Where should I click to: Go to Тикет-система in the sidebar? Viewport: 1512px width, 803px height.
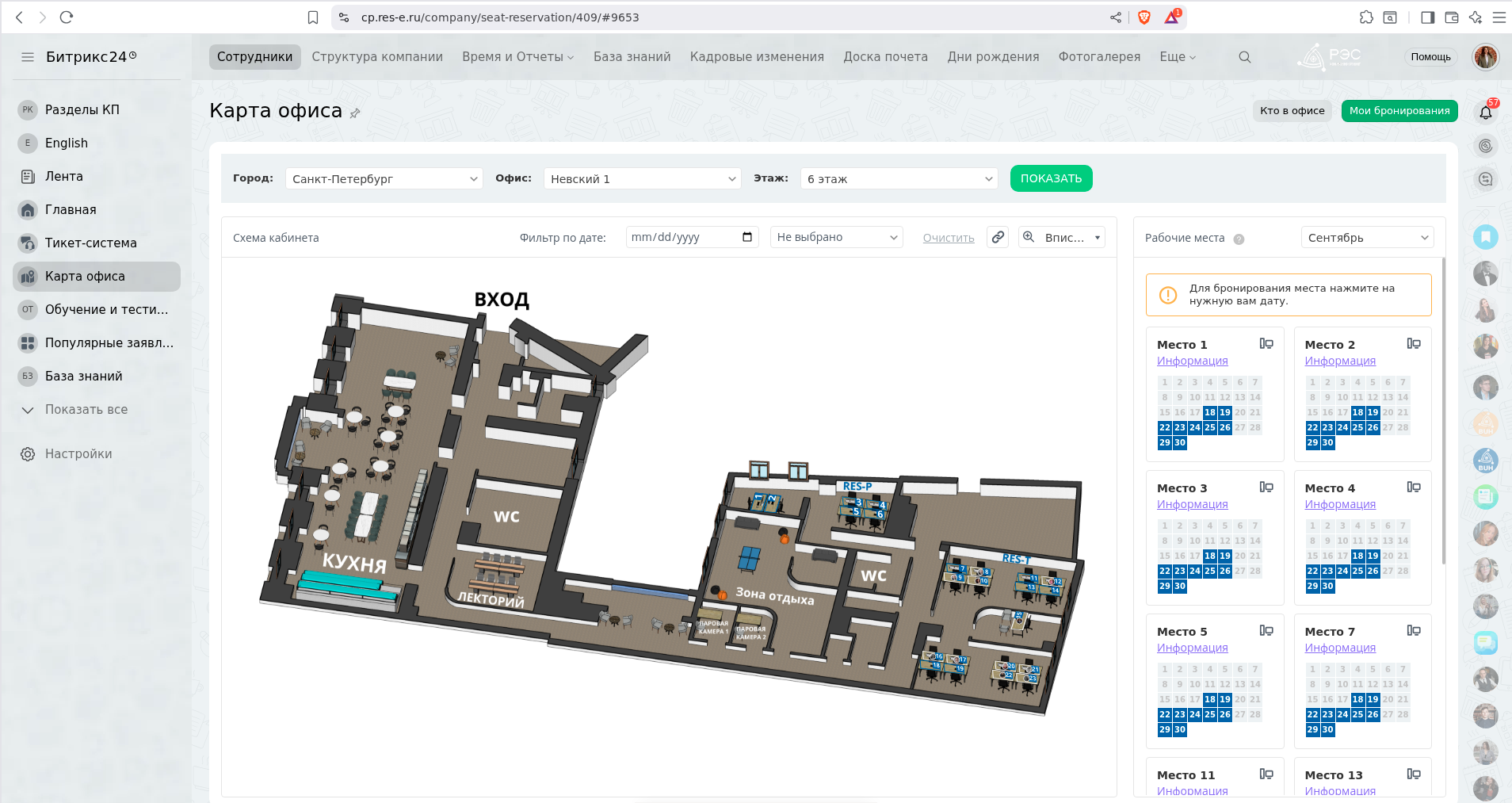[90, 243]
